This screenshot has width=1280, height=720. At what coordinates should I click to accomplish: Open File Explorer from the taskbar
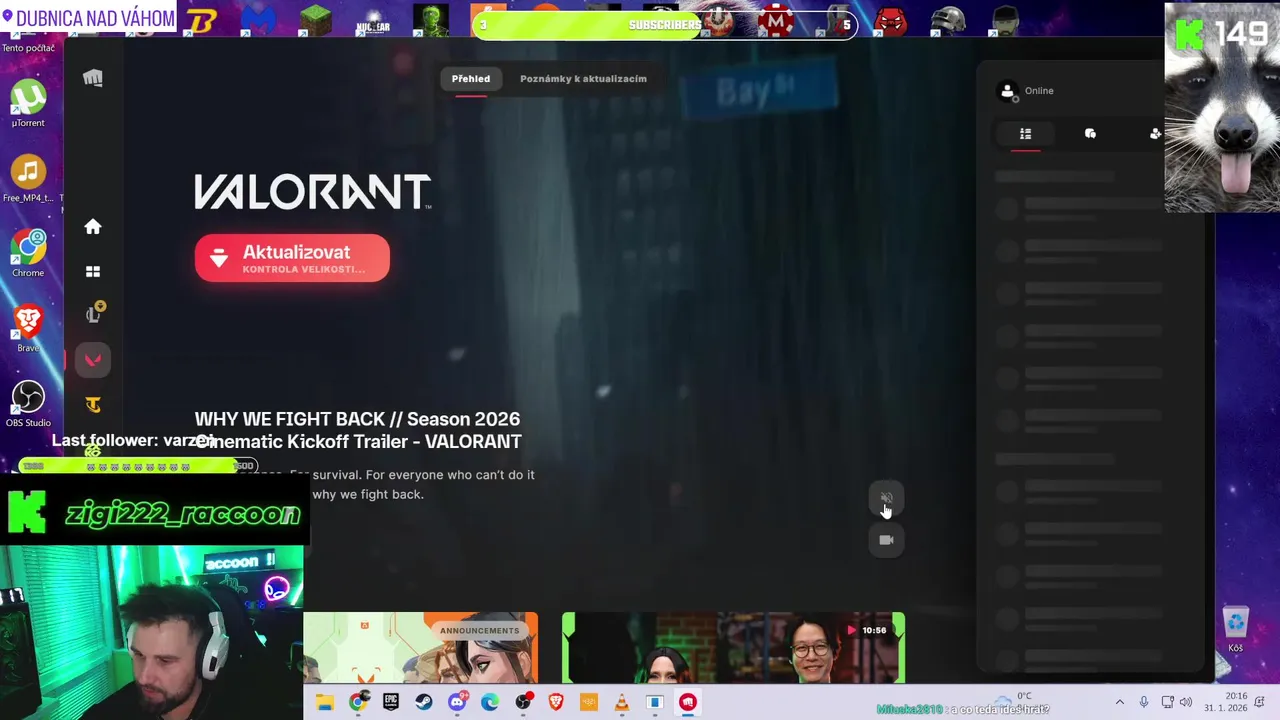(x=324, y=703)
